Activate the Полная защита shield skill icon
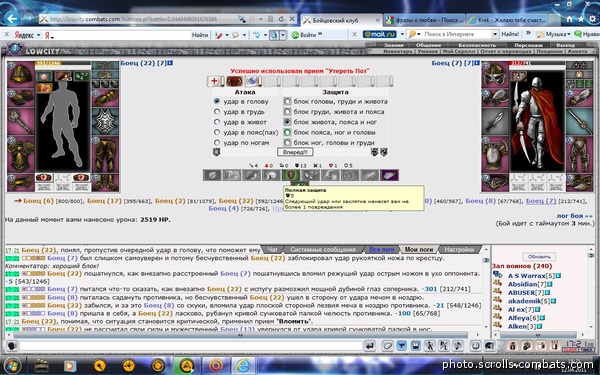The width and height of the screenshot is (600, 375). click(291, 175)
